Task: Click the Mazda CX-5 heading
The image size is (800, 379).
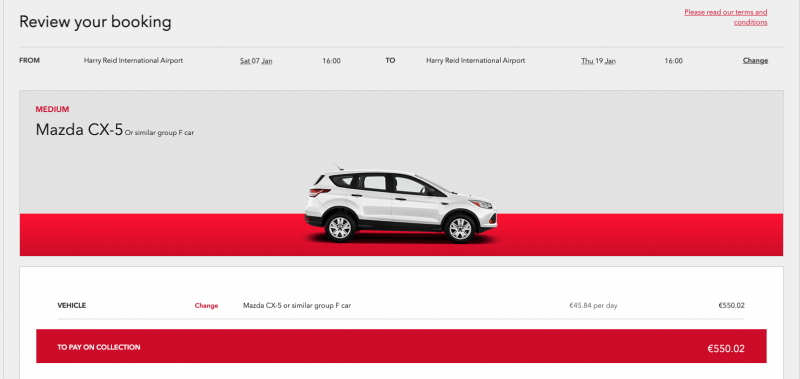Action: (x=79, y=130)
